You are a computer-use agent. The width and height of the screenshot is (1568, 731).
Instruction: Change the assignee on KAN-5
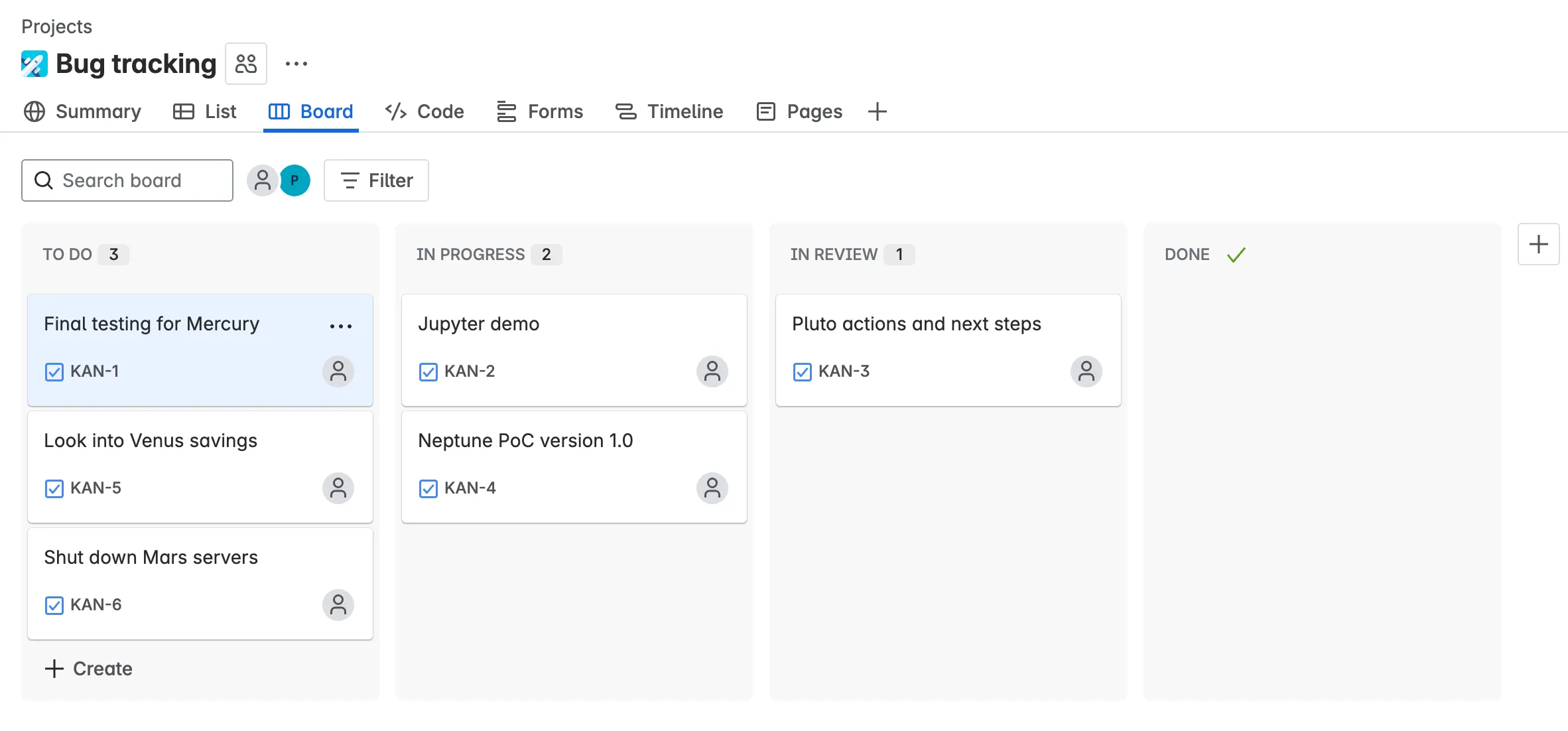pyautogui.click(x=338, y=488)
